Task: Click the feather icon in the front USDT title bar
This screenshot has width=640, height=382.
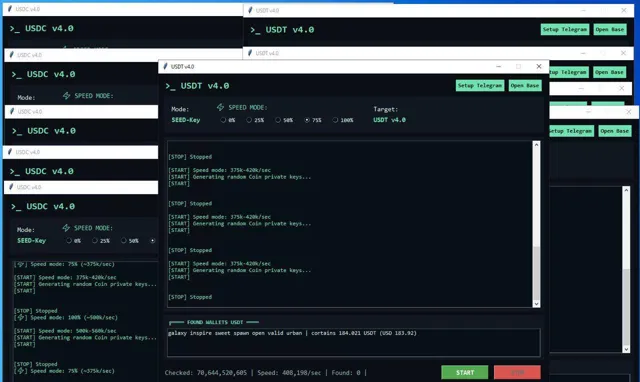Action: pos(165,67)
